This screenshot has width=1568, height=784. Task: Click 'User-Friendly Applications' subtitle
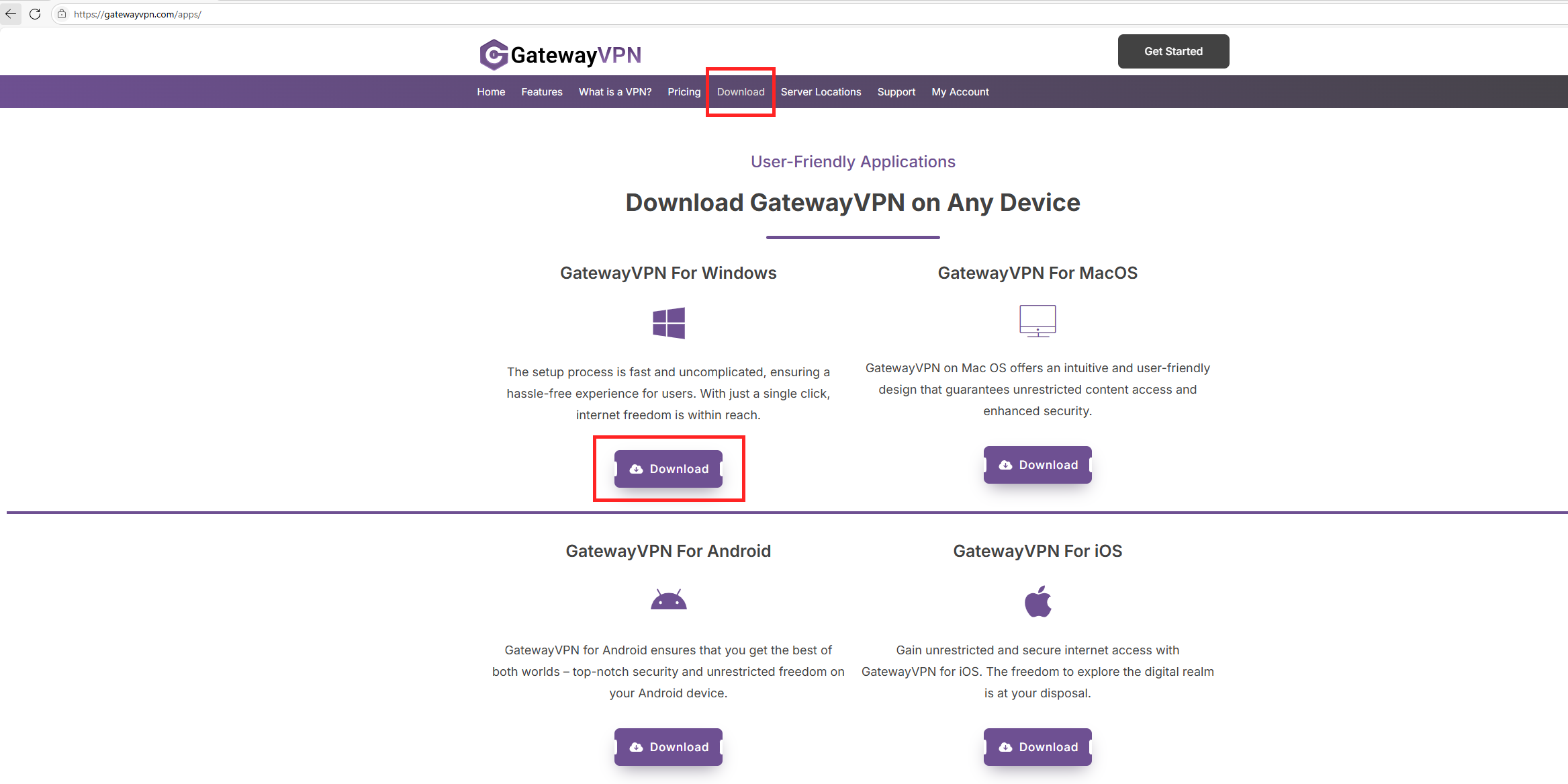click(x=853, y=162)
